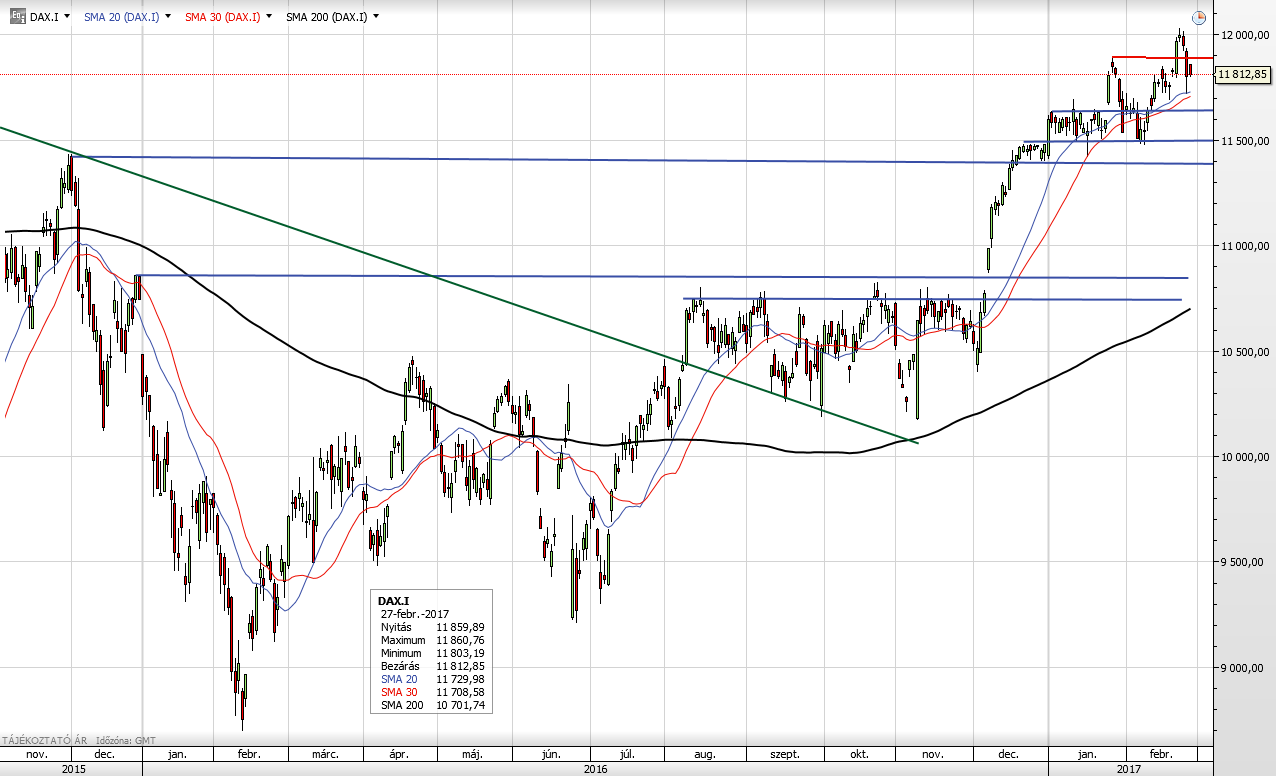Click the 11 000,00 price axis label
The image size is (1276, 776).
click(1245, 246)
